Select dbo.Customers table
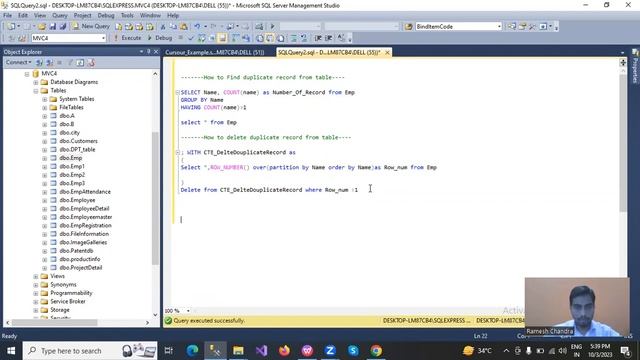The height and width of the screenshot is (360, 640). point(78,141)
